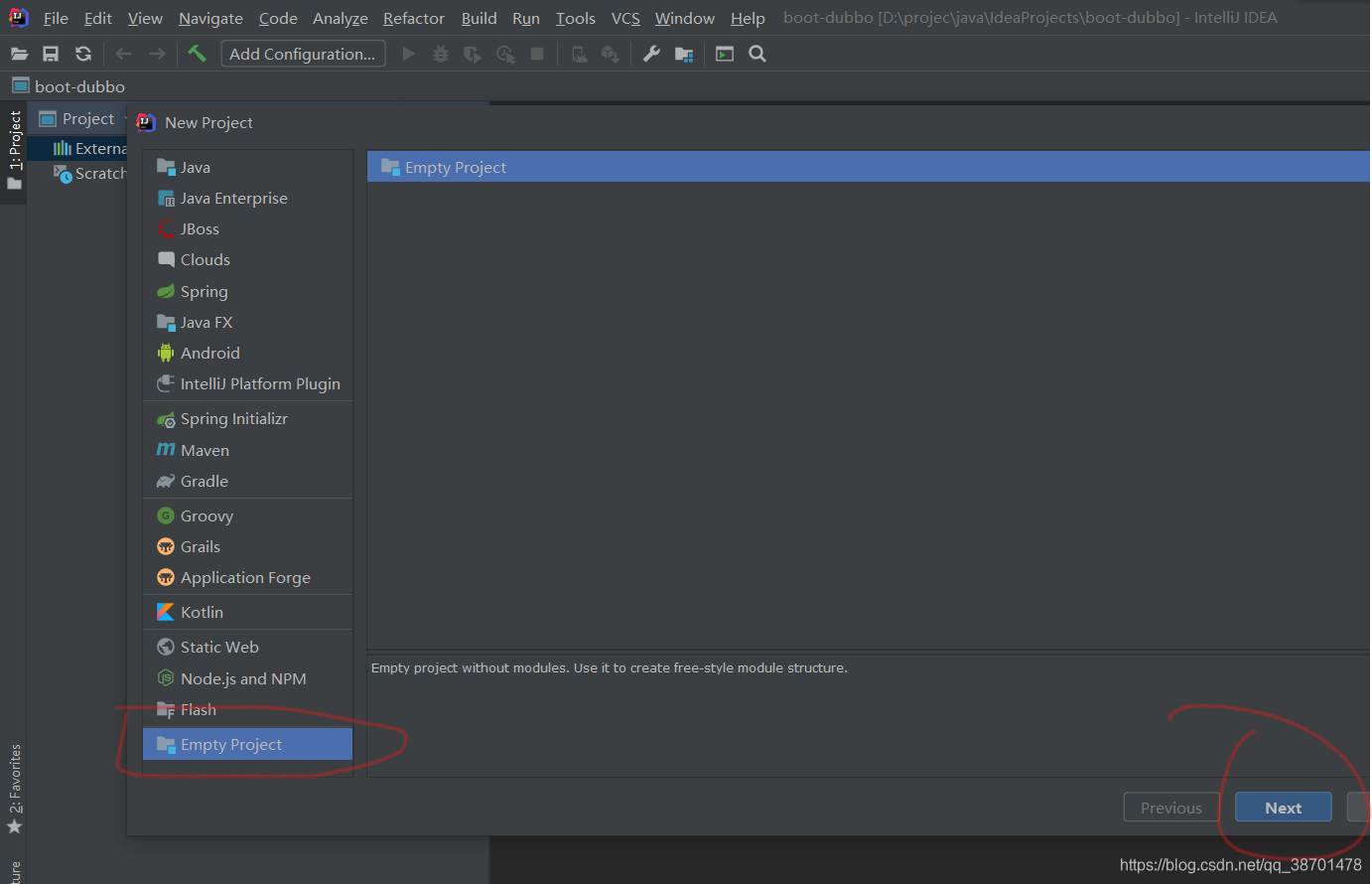This screenshot has height=884, width=1372.
Task: Select Empty Project in left list
Action: click(x=248, y=744)
